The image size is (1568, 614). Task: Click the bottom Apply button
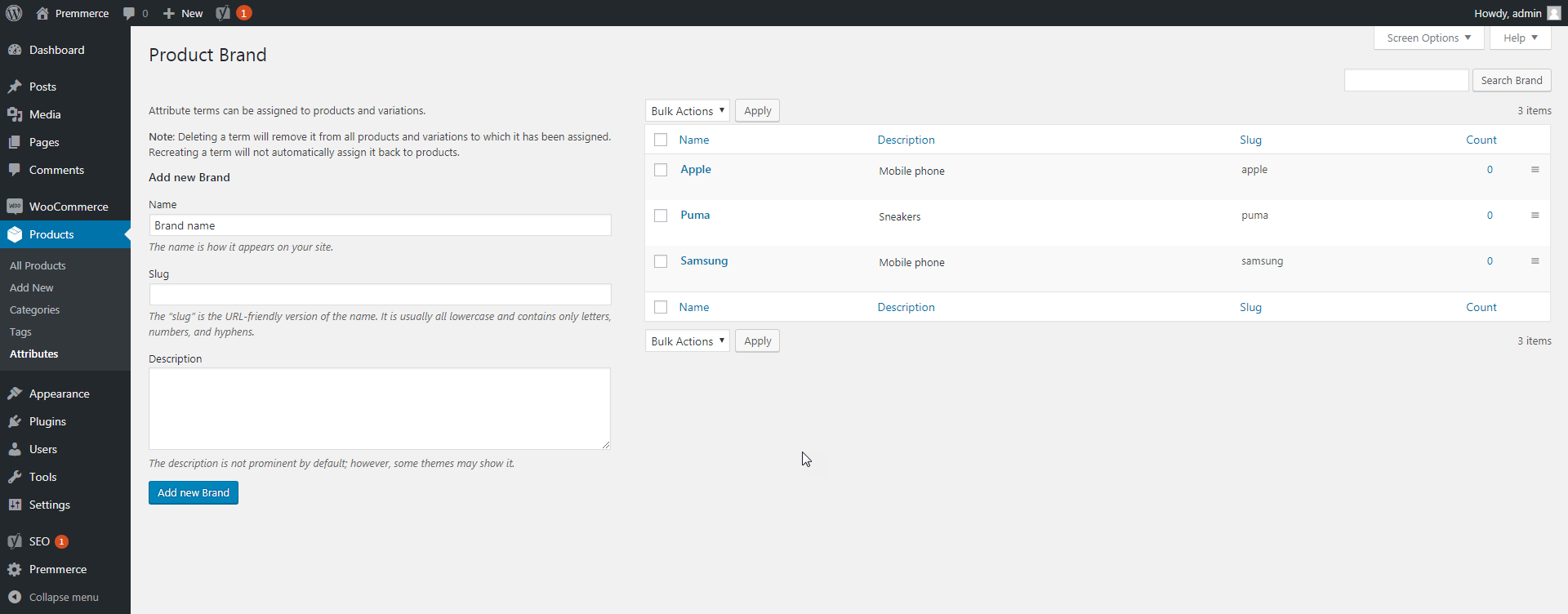[x=757, y=341]
